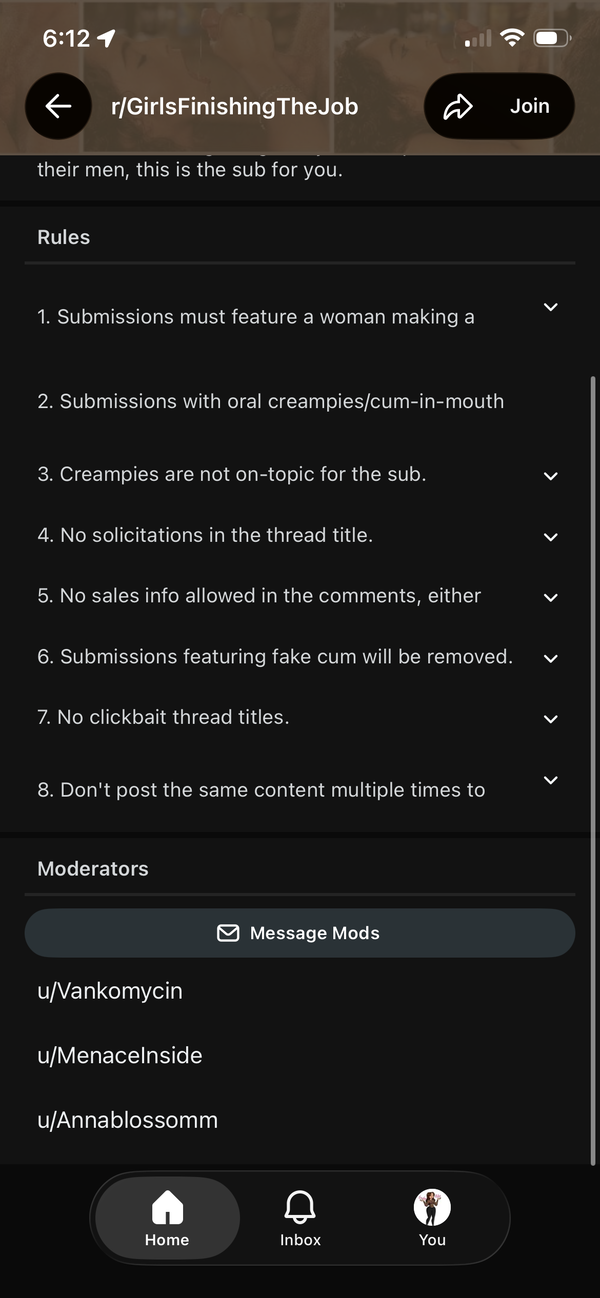This screenshot has width=600, height=1298.
Task: Tap the back arrow icon
Action: click(59, 106)
